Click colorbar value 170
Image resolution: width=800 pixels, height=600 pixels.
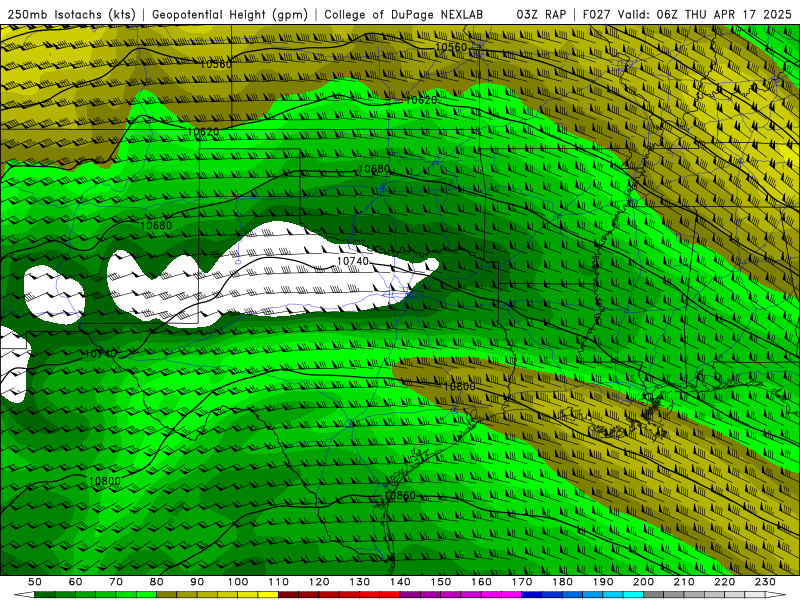click(522, 582)
